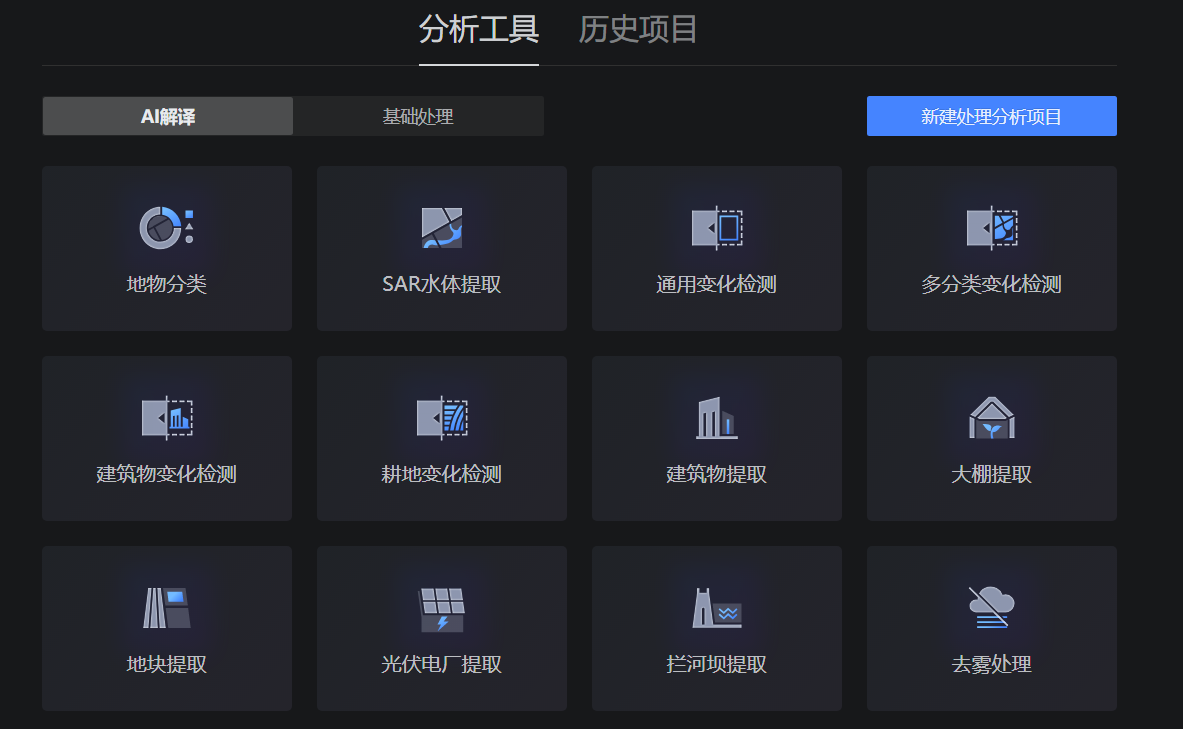The width and height of the screenshot is (1183, 729).
Task: Open the 建筑物变化检测 building change icon
Action: (166, 417)
